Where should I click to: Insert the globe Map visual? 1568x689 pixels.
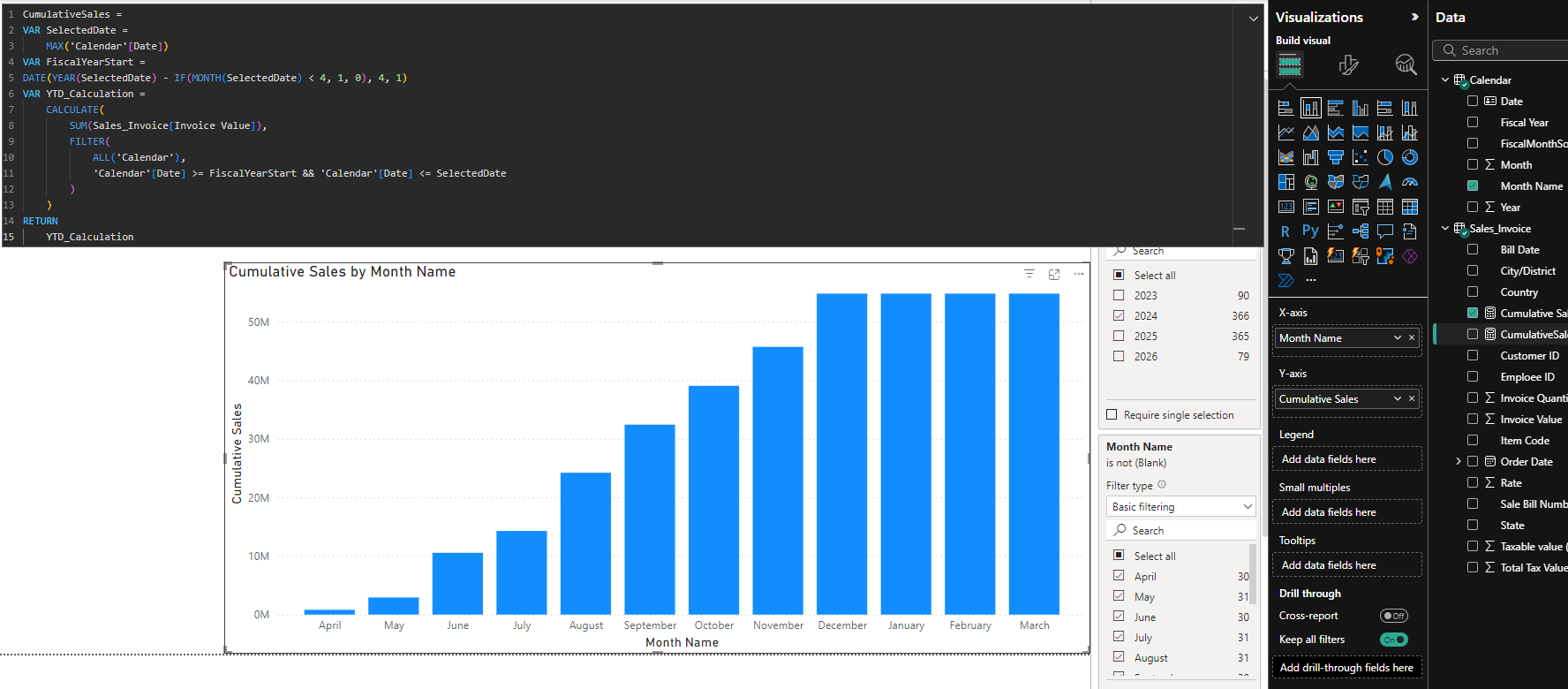click(1311, 182)
